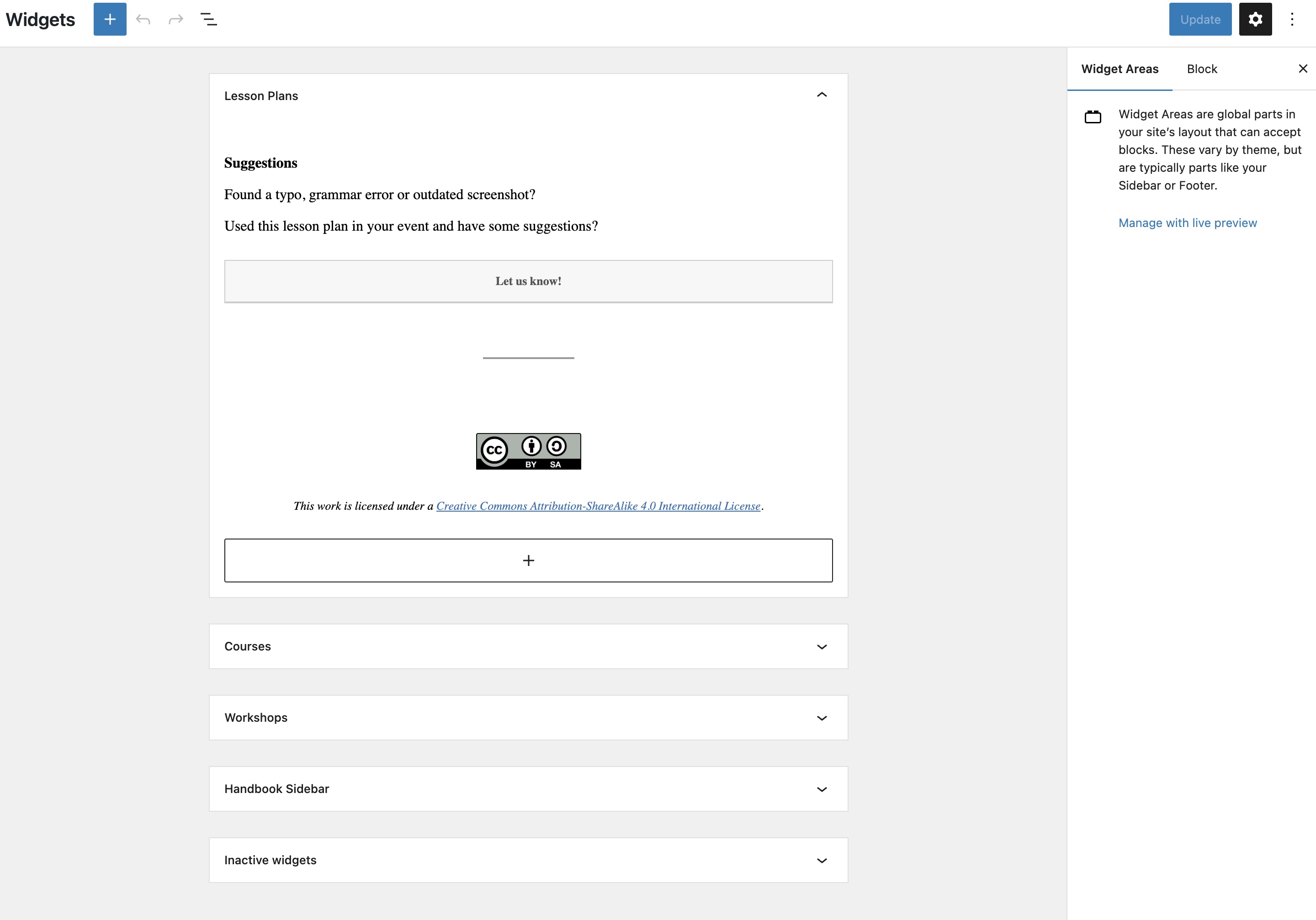
Task: Click the Creative Commons BY-SA badge
Action: coord(528,451)
